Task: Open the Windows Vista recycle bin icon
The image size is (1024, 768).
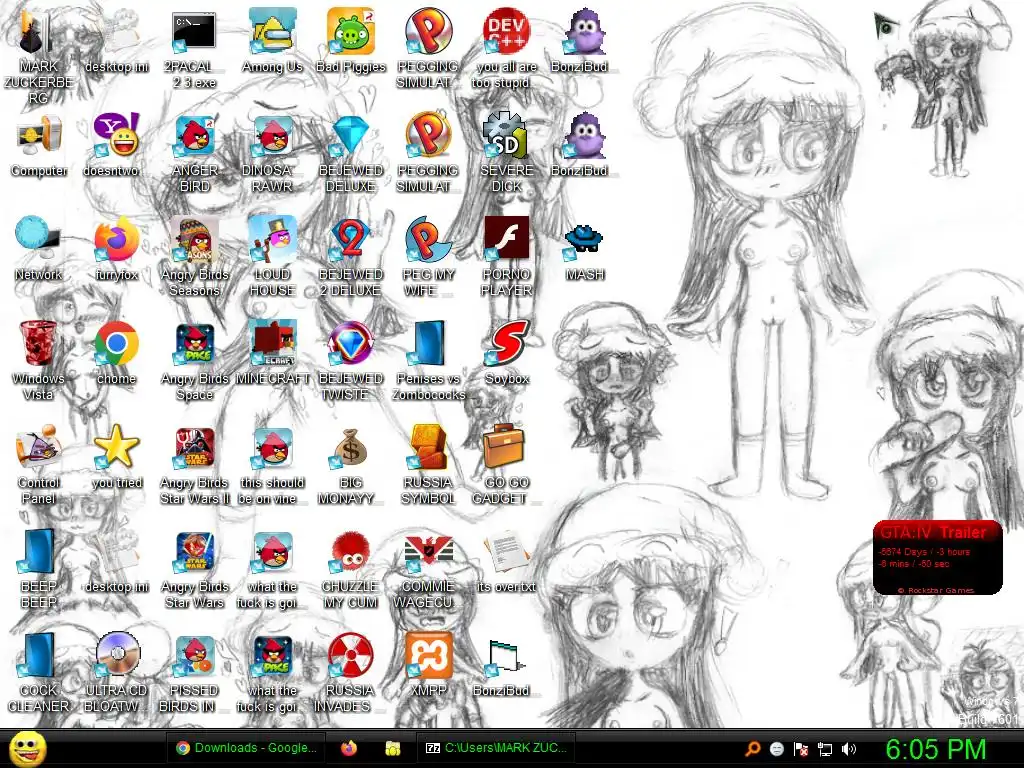Action: (x=38, y=344)
